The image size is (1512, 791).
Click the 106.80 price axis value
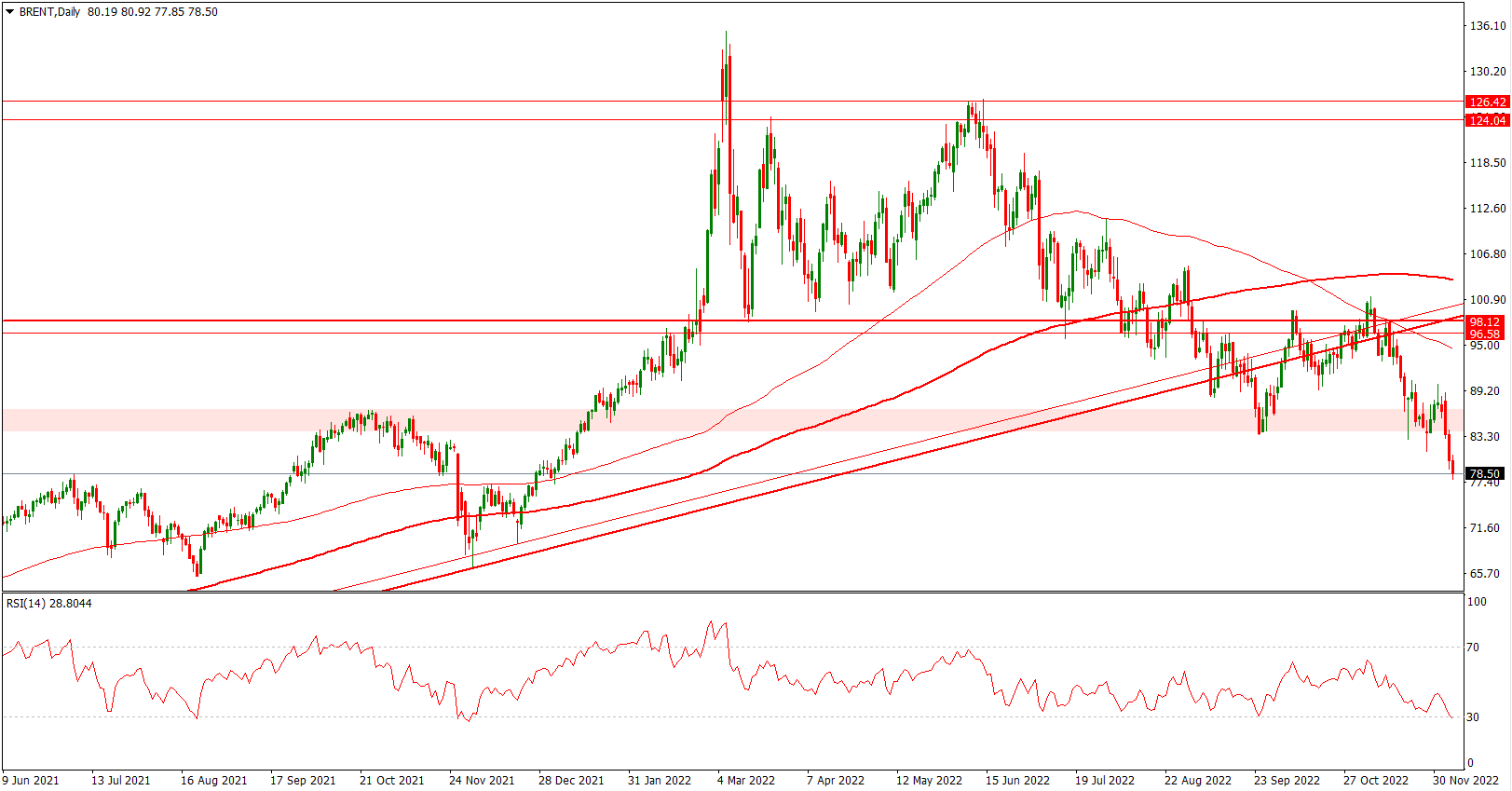(x=1488, y=253)
